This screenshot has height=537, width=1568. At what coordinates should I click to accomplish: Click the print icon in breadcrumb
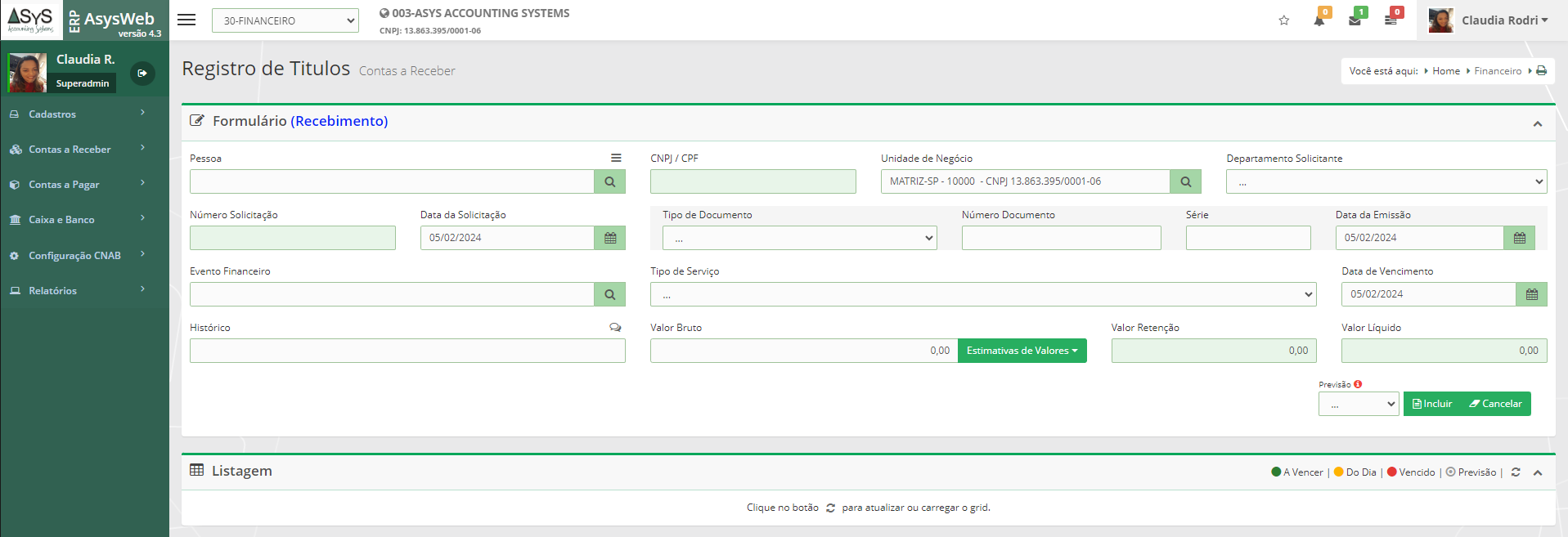1541,71
